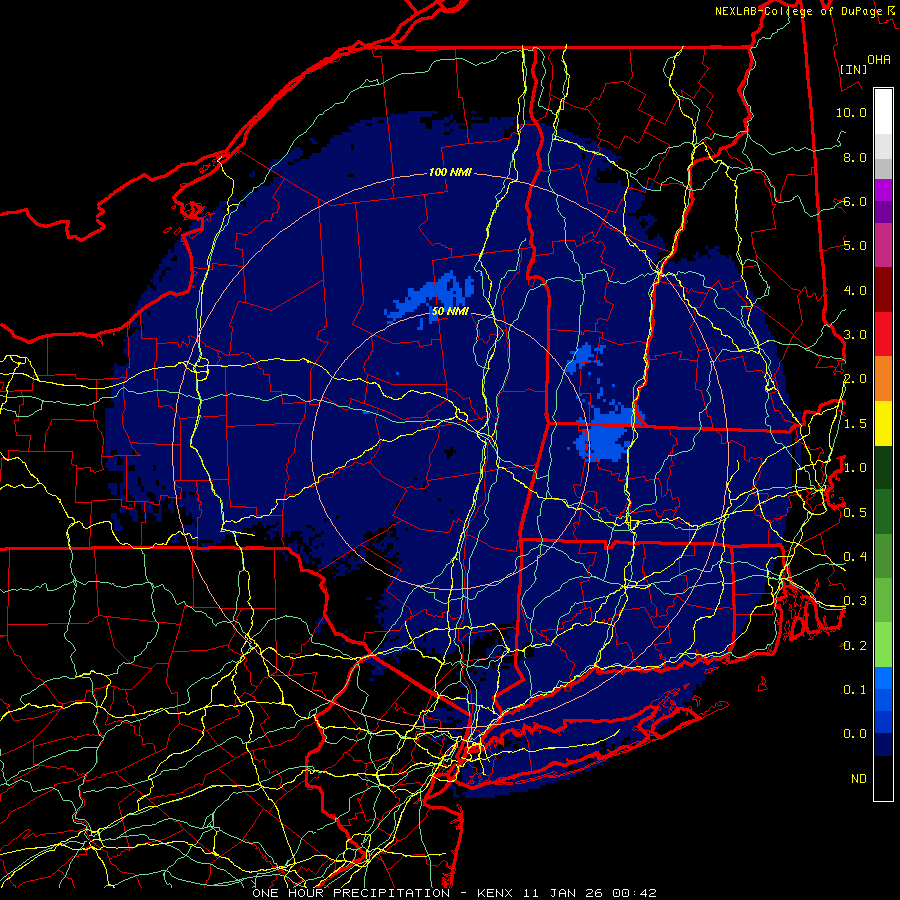Click the OHA product label above the legend
The width and height of the screenshot is (900, 900).
[879, 59]
